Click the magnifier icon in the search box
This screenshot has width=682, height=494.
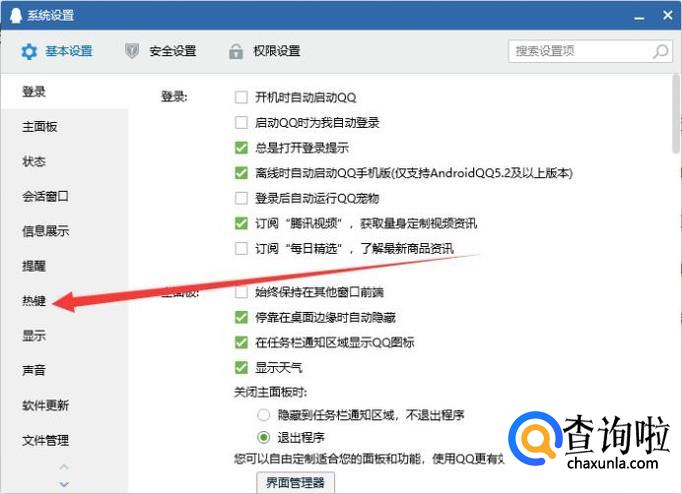tap(661, 51)
